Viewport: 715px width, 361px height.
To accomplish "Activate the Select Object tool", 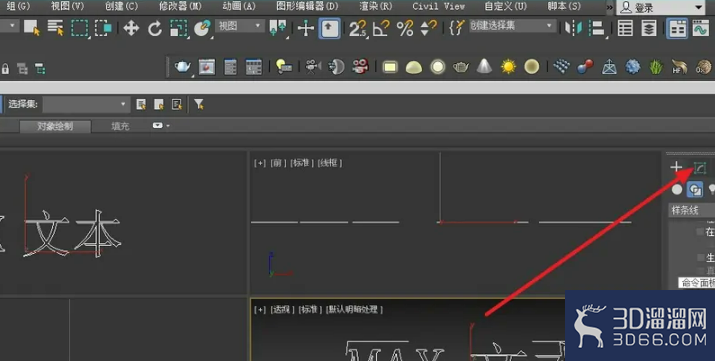I will [x=31, y=28].
